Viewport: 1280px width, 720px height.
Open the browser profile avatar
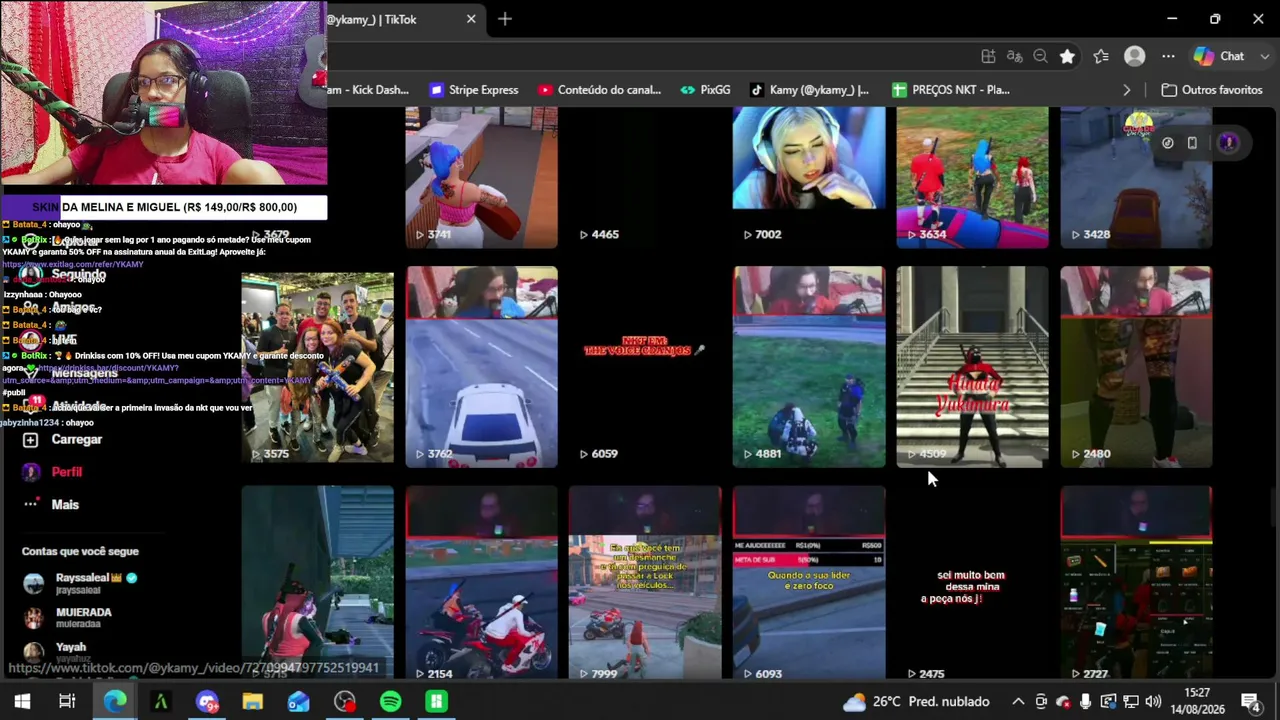1134,57
